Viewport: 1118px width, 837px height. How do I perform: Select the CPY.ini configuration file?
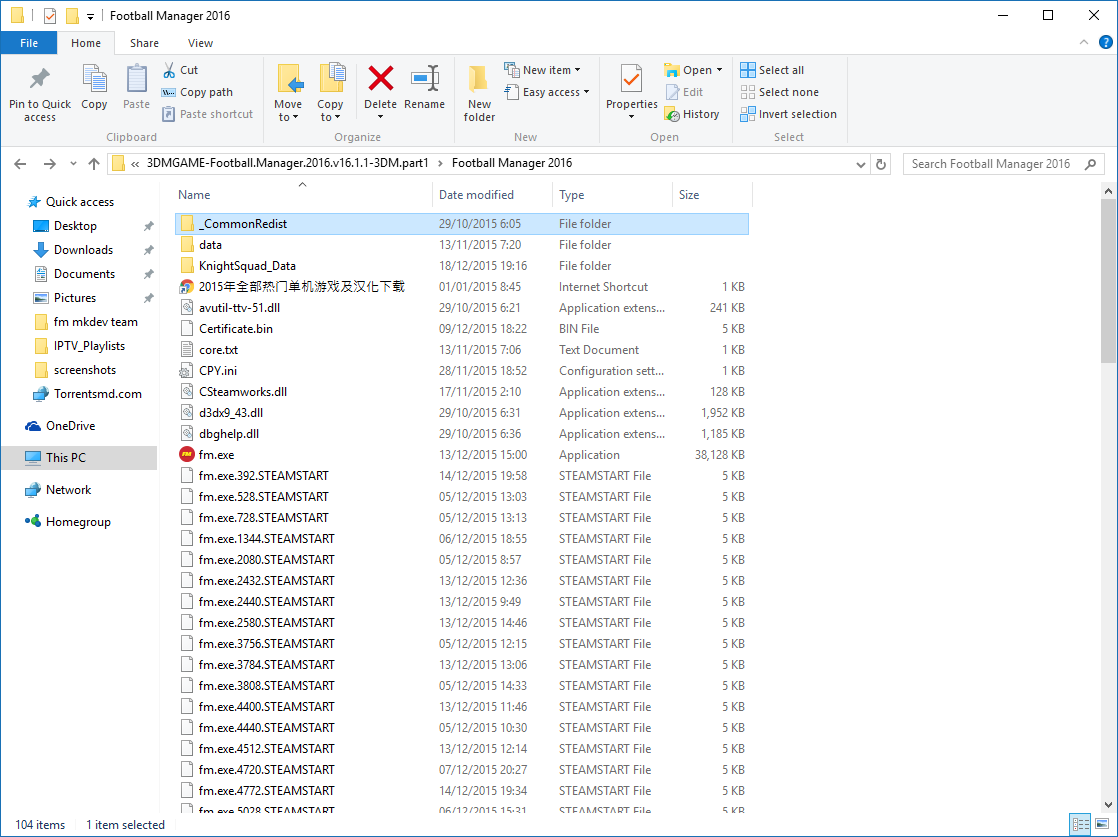[x=462, y=371]
